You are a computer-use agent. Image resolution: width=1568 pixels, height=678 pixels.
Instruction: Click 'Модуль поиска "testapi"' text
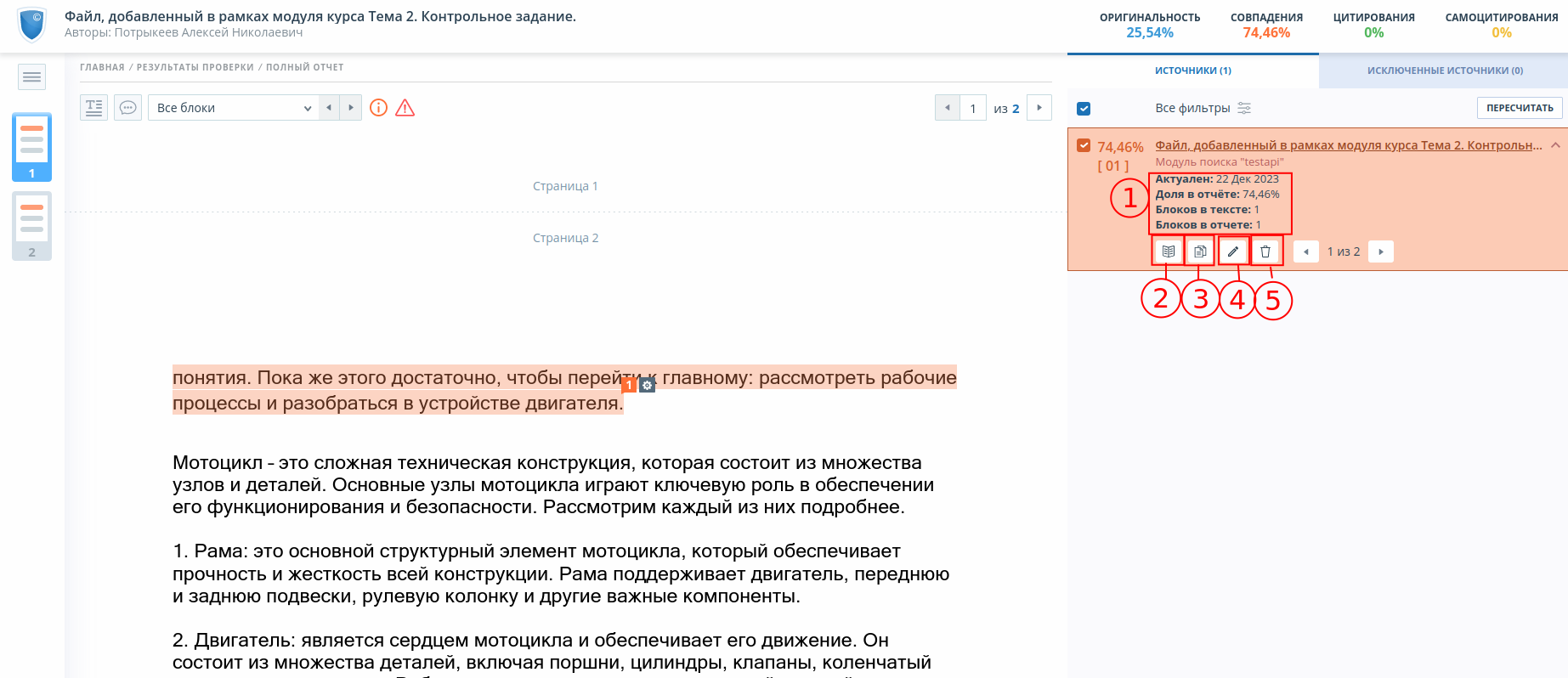pyautogui.click(x=1220, y=162)
